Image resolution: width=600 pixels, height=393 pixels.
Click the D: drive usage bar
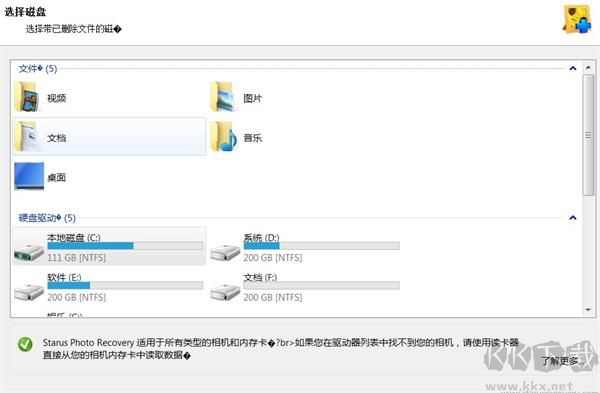(x=321, y=246)
